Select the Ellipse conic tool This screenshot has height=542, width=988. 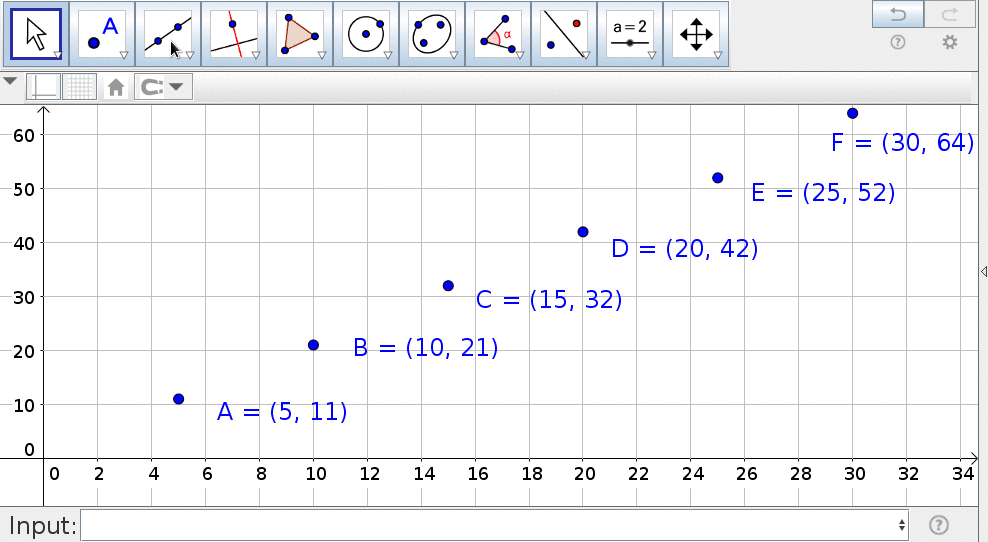(432, 33)
